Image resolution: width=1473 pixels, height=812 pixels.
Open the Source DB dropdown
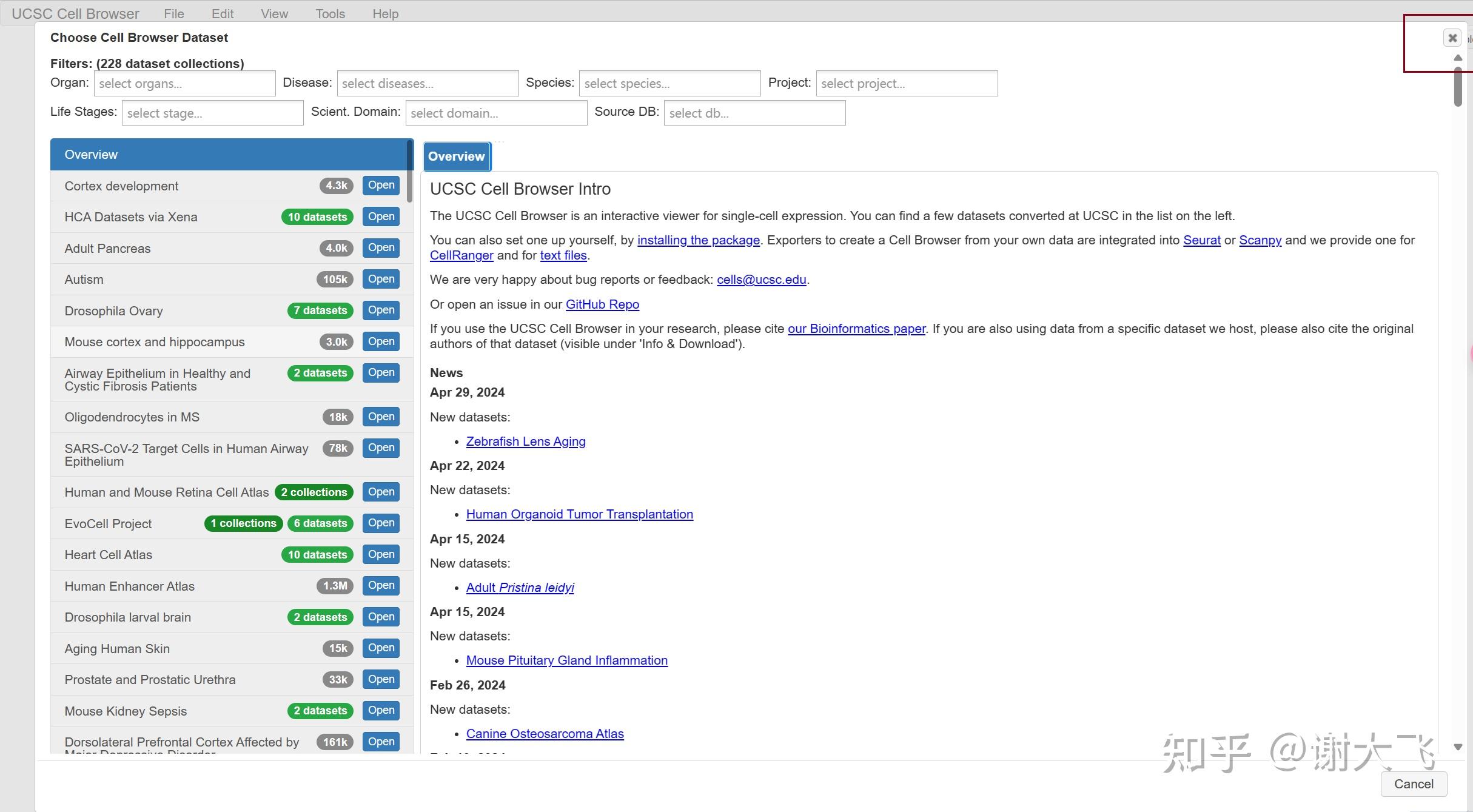pyautogui.click(x=754, y=112)
